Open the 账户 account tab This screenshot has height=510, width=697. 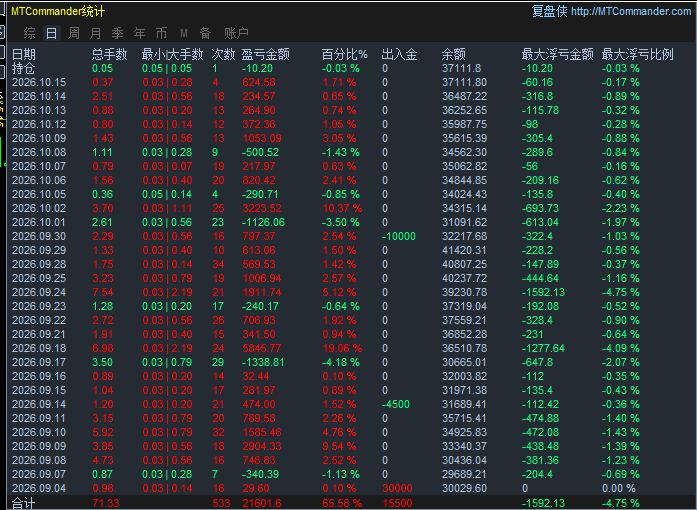click(x=236, y=33)
